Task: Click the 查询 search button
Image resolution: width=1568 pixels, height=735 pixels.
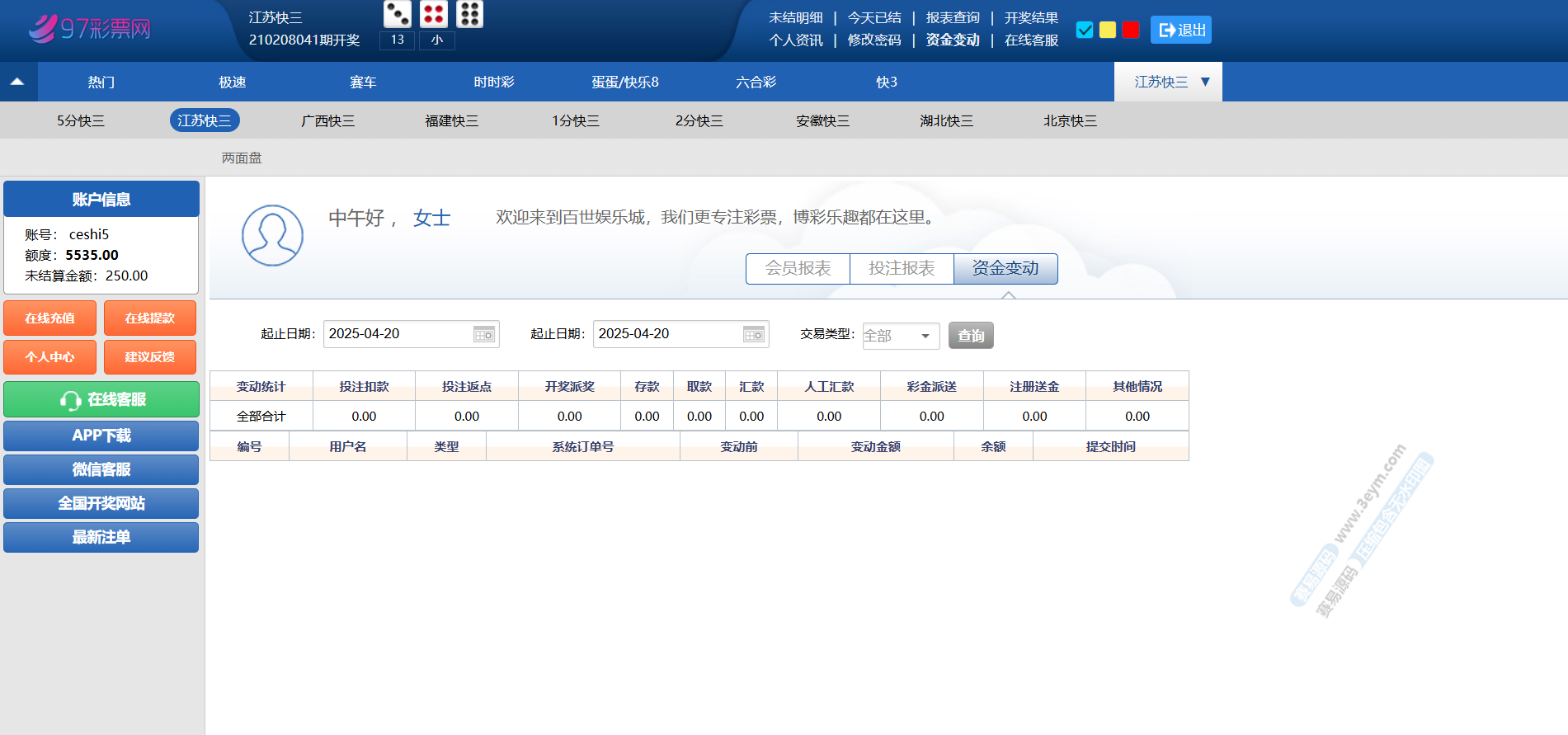Action: [971, 336]
